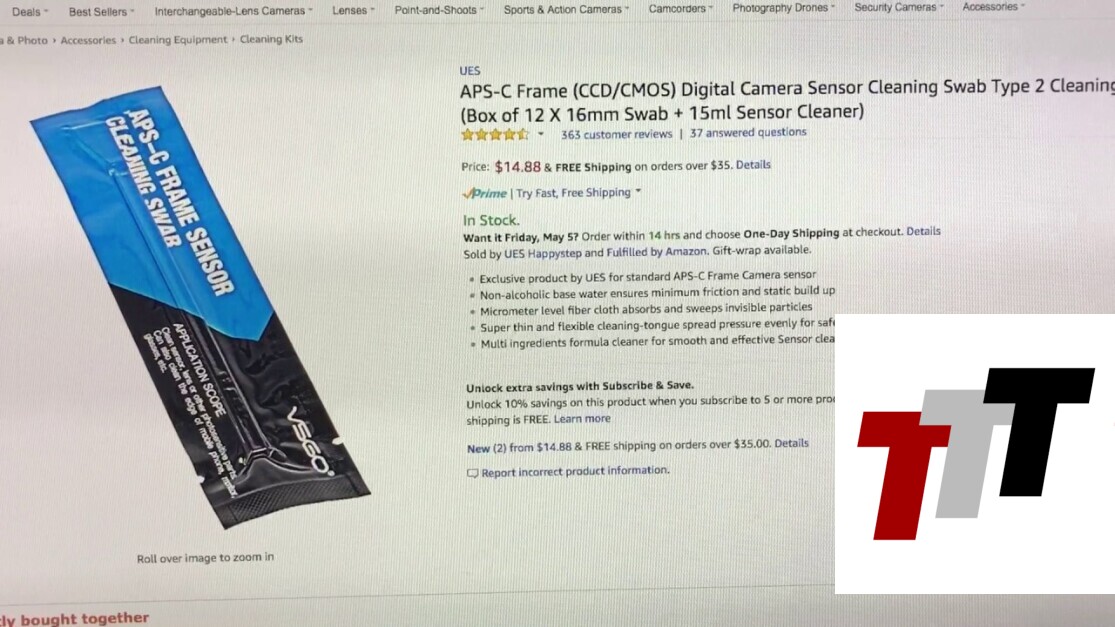This screenshot has width=1115, height=627.
Task: Click the report speech bubble icon
Action: point(472,473)
